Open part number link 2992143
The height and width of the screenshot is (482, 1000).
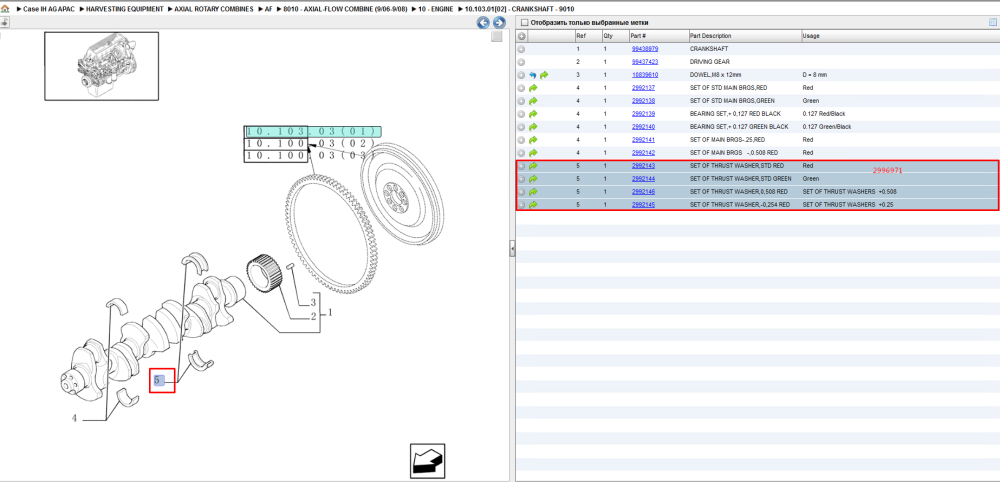(x=643, y=166)
